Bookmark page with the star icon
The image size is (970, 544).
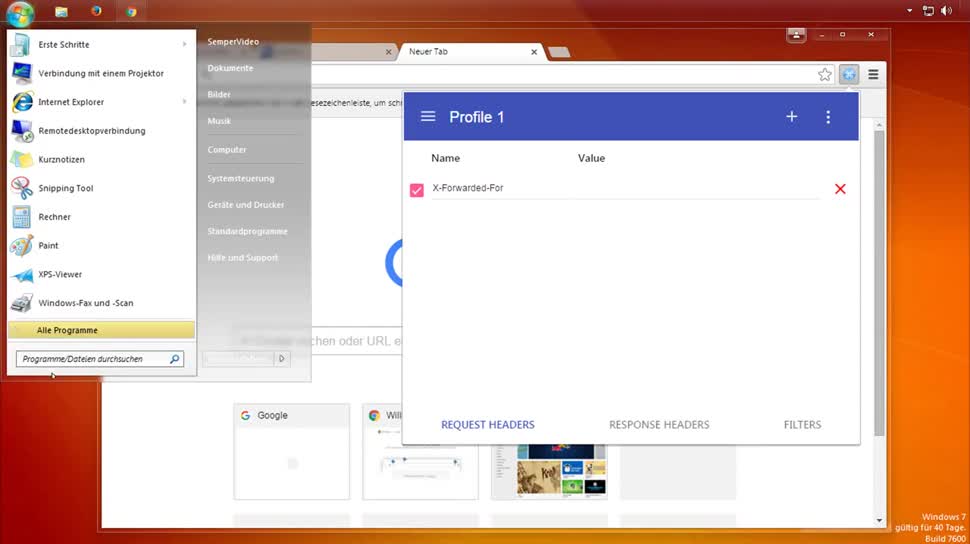tap(825, 74)
